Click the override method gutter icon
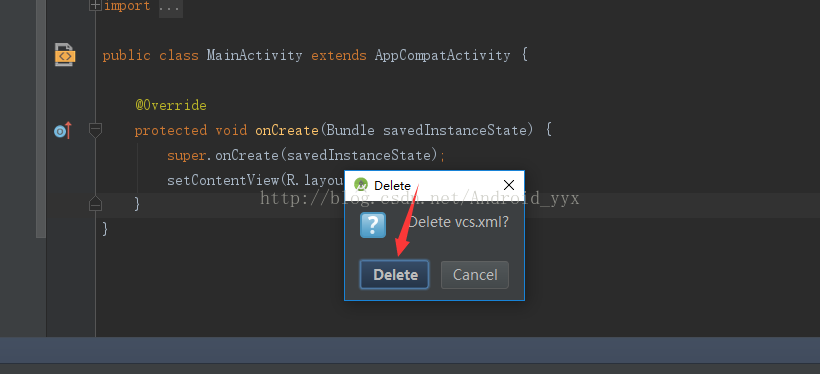This screenshot has height=374, width=820. pyautogui.click(x=62, y=130)
